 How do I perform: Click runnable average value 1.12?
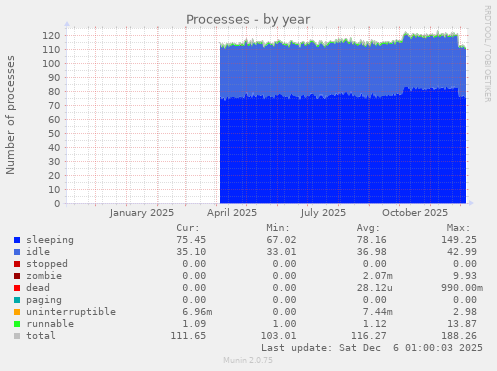click(374, 324)
